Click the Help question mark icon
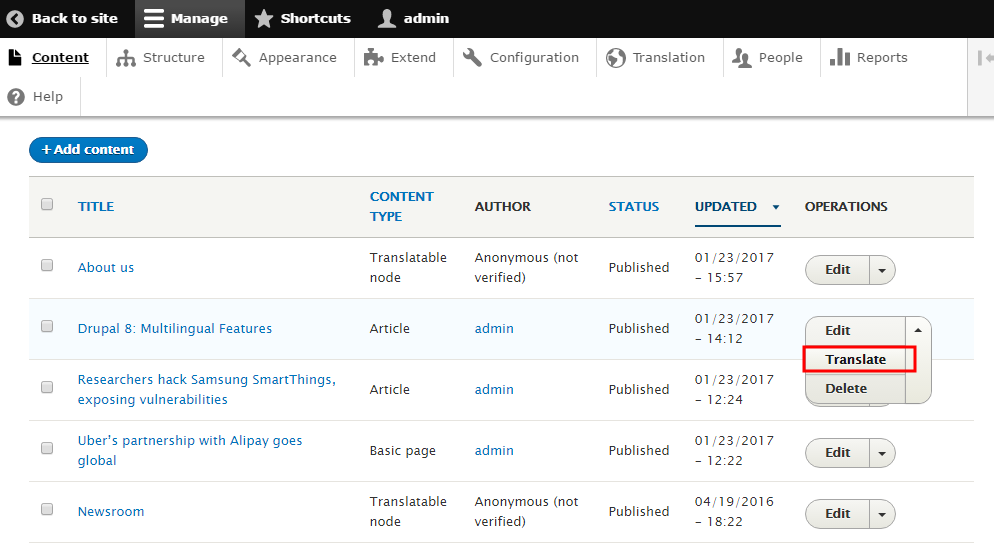Image resolution: width=994 pixels, height=543 pixels. pyautogui.click(x=16, y=97)
